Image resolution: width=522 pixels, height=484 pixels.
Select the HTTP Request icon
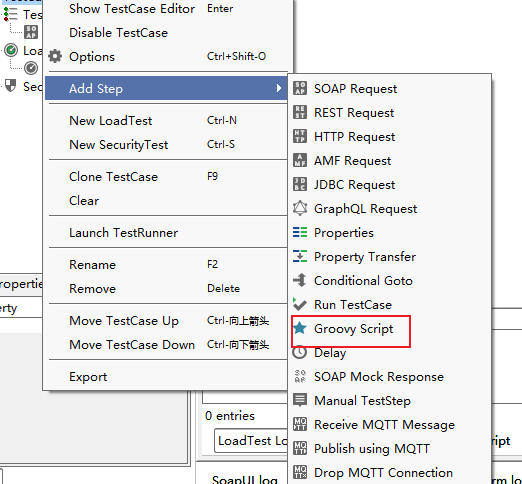click(300, 136)
